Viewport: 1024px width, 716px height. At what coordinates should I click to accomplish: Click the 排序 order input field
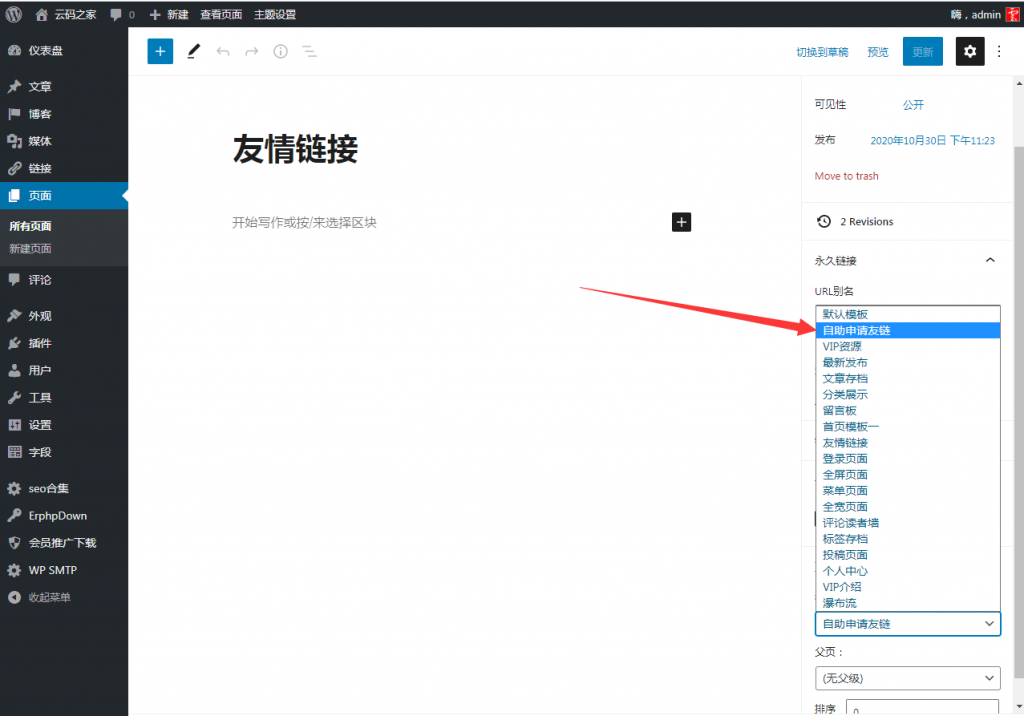(x=922, y=708)
